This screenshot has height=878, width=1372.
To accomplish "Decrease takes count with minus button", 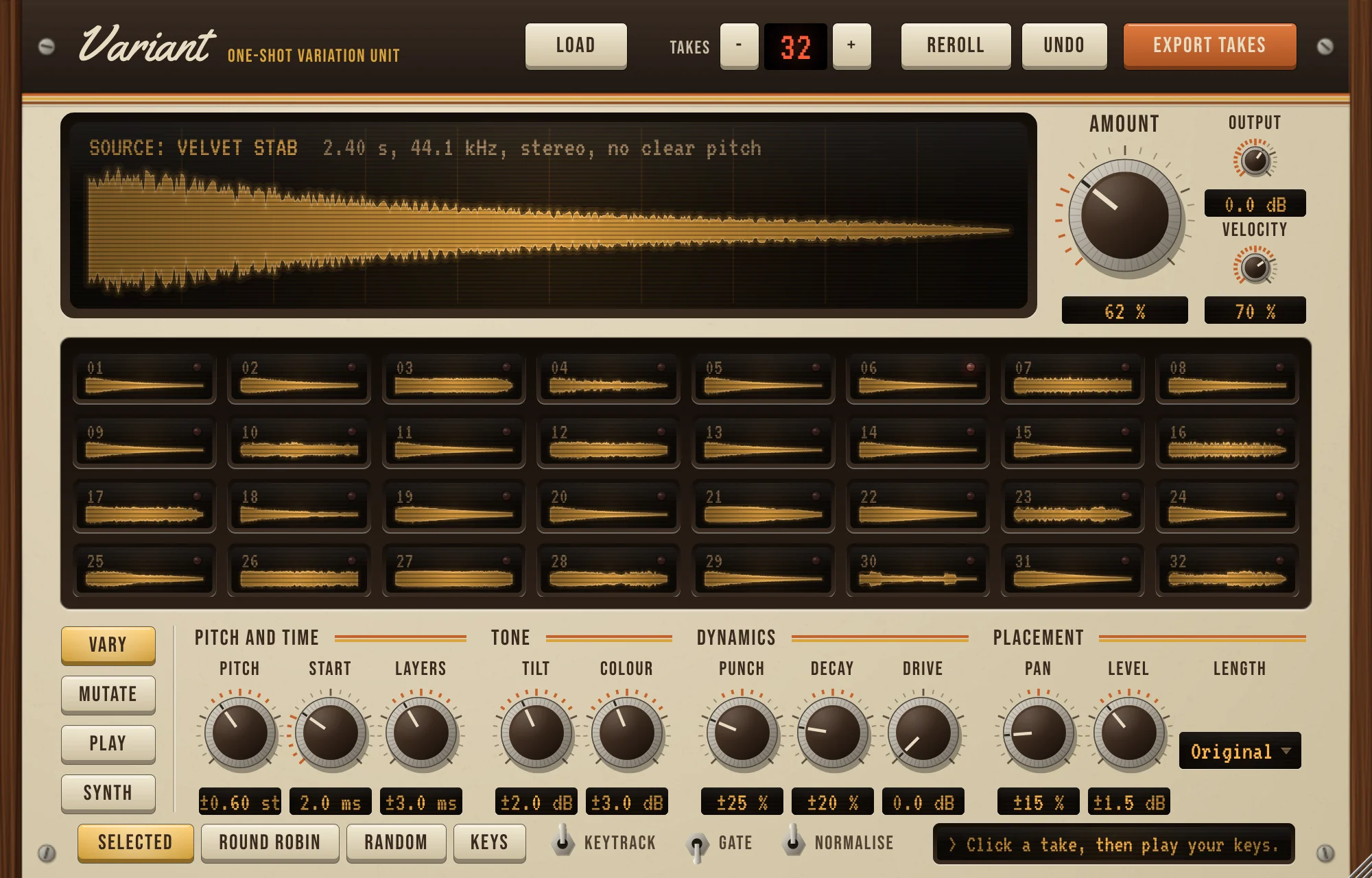I will [x=739, y=45].
